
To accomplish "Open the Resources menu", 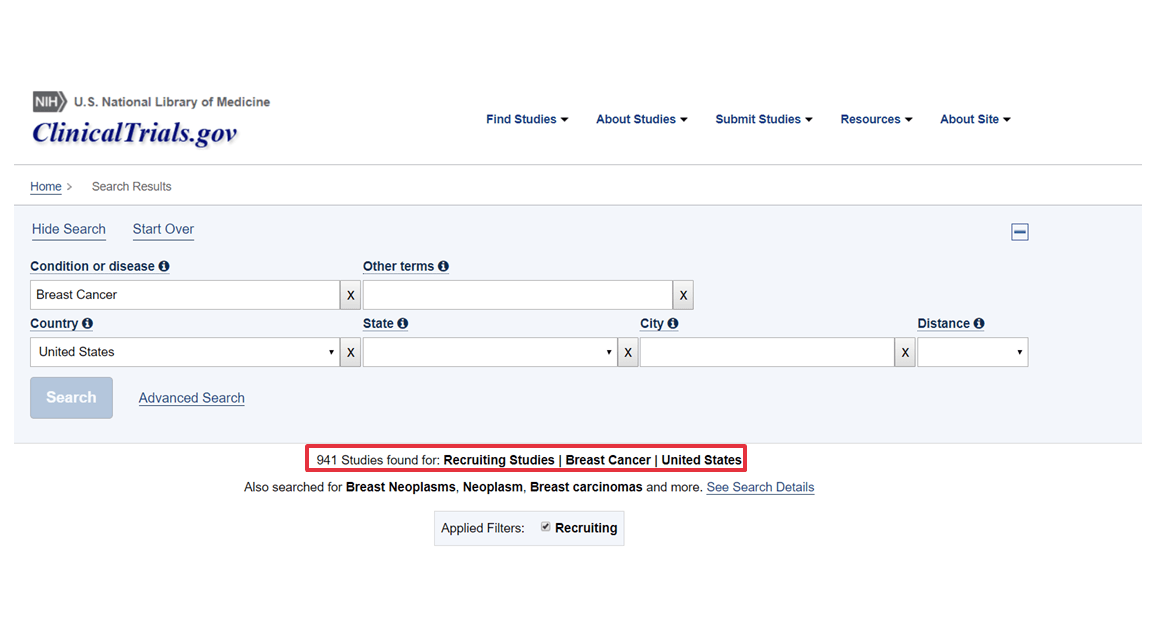I will (876, 119).
